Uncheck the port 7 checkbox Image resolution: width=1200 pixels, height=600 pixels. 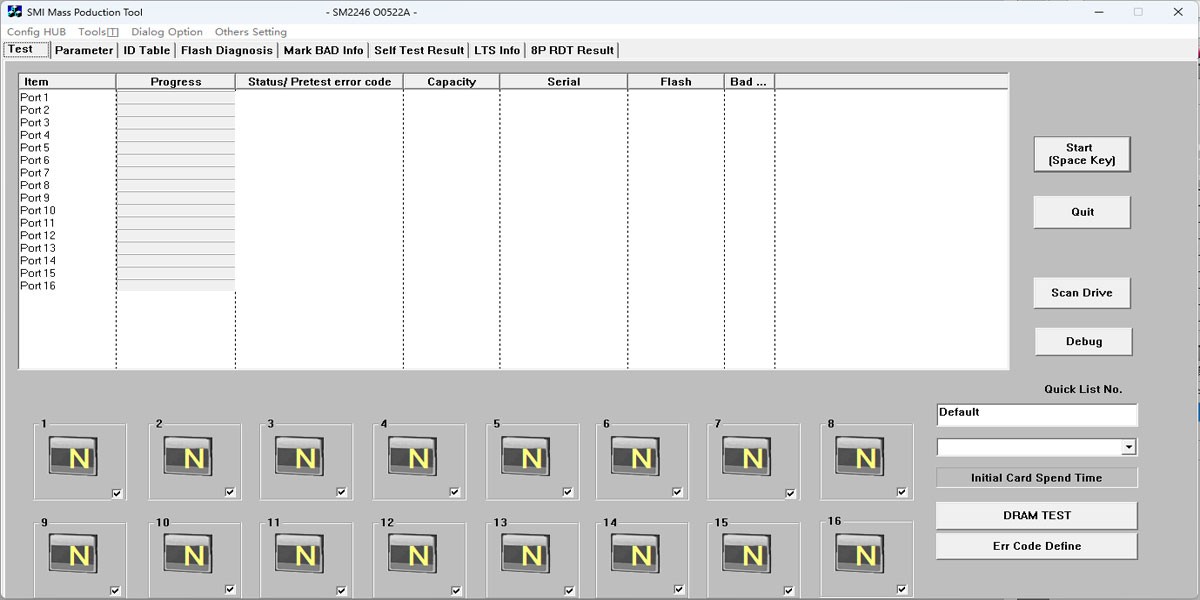pyautogui.click(x=790, y=493)
